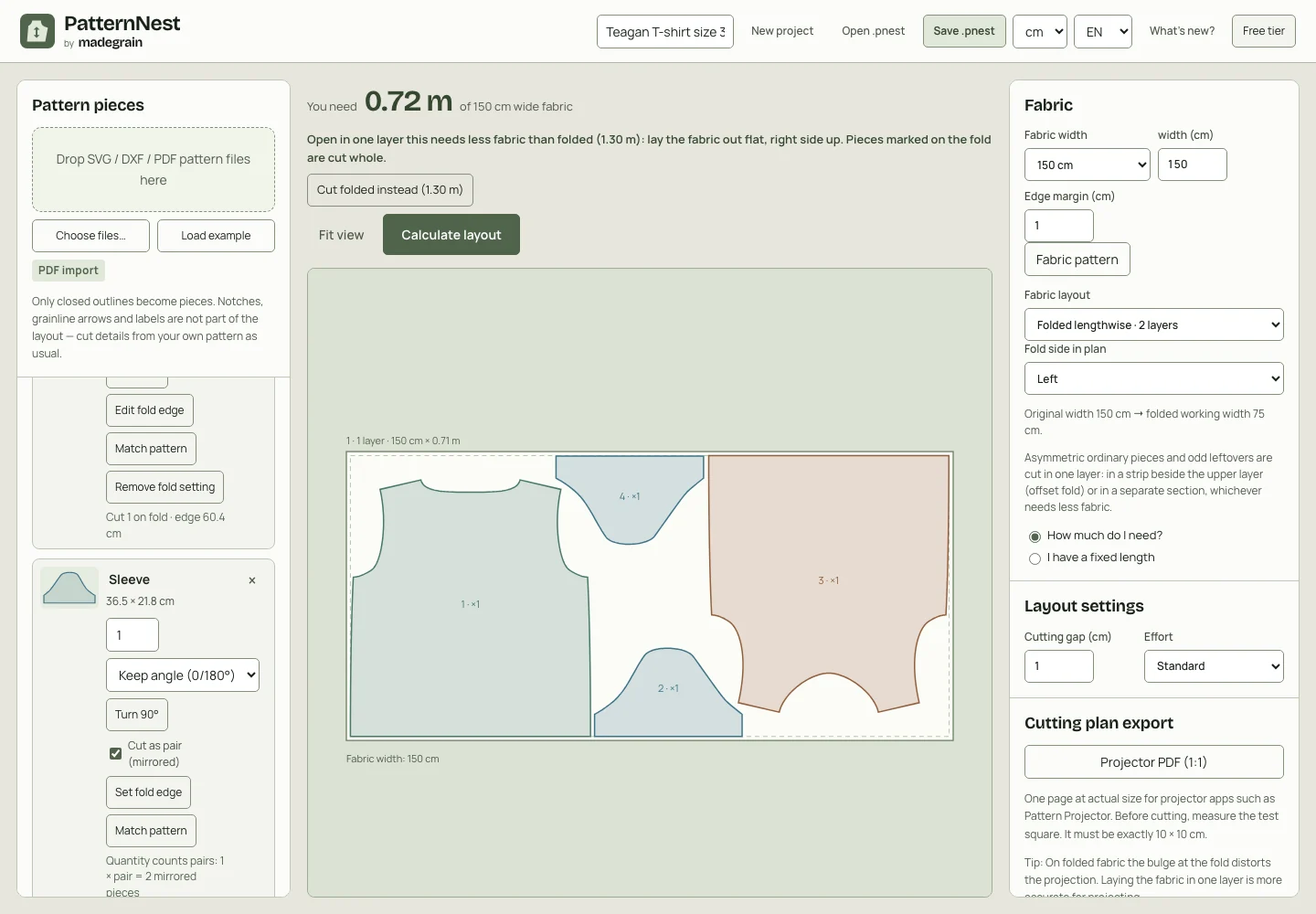Screen dimensions: 1316x914
Task: Open the language dropdown showing EN
Action: point(1103,31)
